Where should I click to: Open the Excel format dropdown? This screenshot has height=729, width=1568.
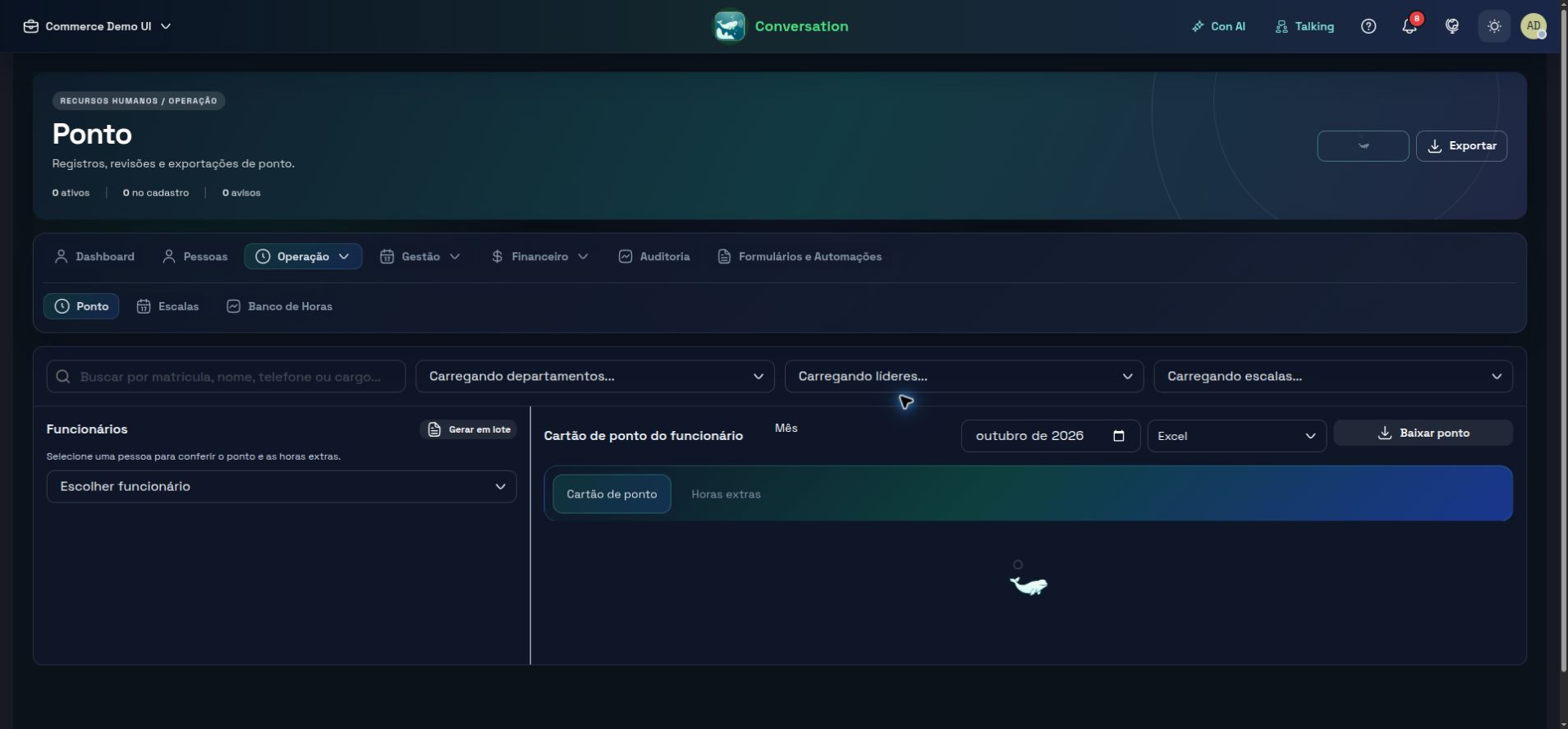pos(1236,436)
